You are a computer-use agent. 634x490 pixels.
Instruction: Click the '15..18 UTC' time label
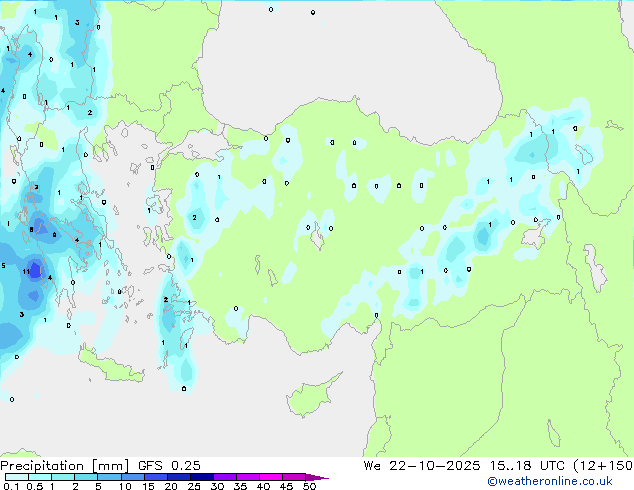(x=527, y=466)
